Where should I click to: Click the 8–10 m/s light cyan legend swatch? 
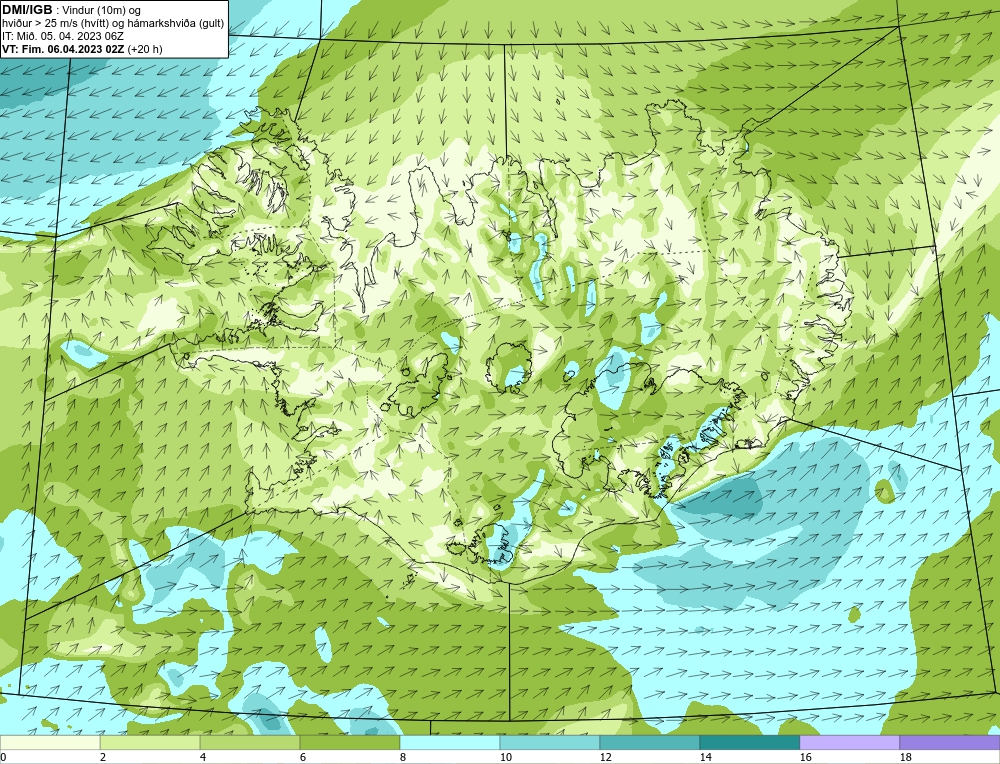pos(450,742)
